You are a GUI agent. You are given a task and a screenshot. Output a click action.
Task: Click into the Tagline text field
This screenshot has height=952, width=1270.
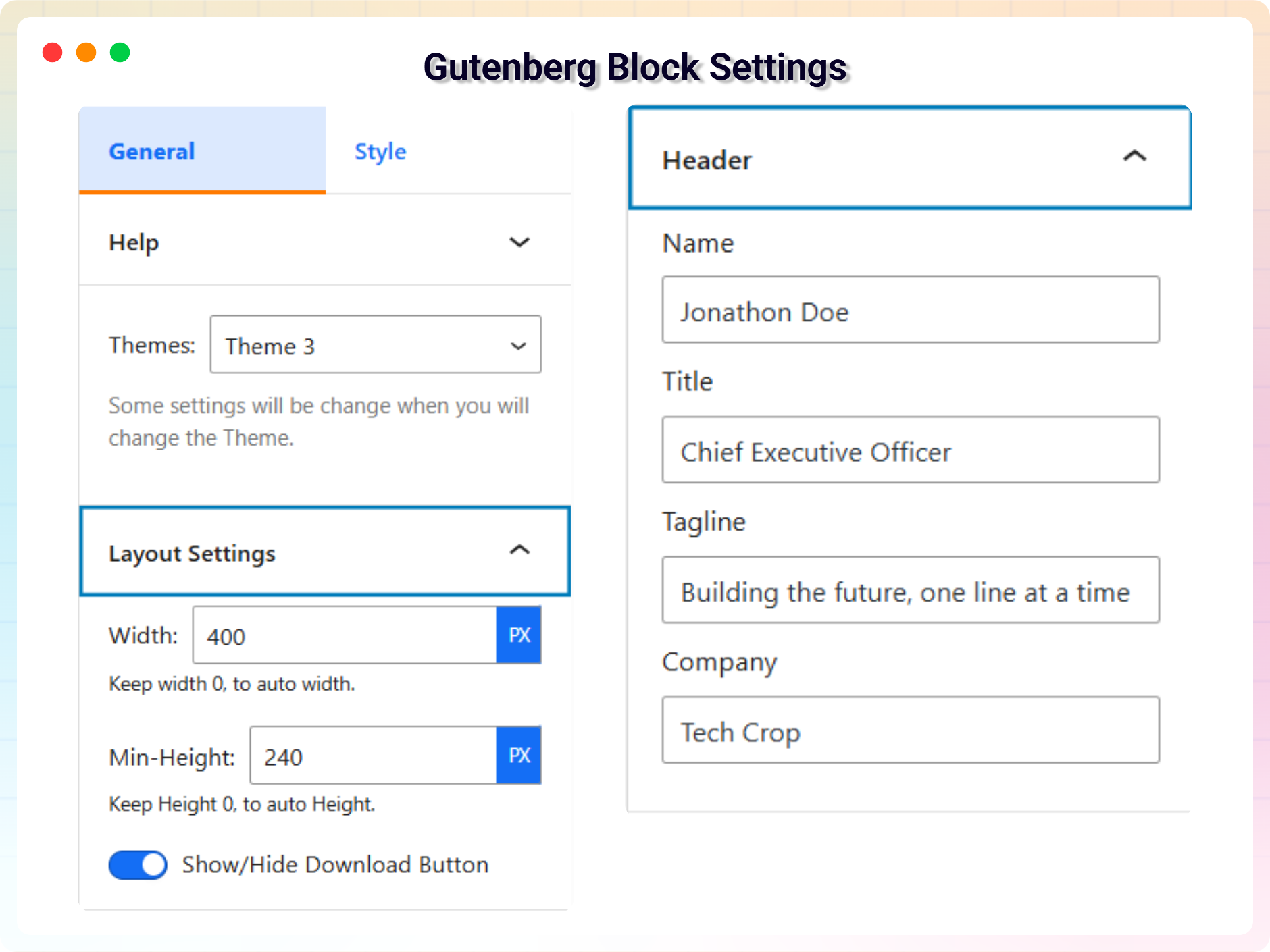910,590
